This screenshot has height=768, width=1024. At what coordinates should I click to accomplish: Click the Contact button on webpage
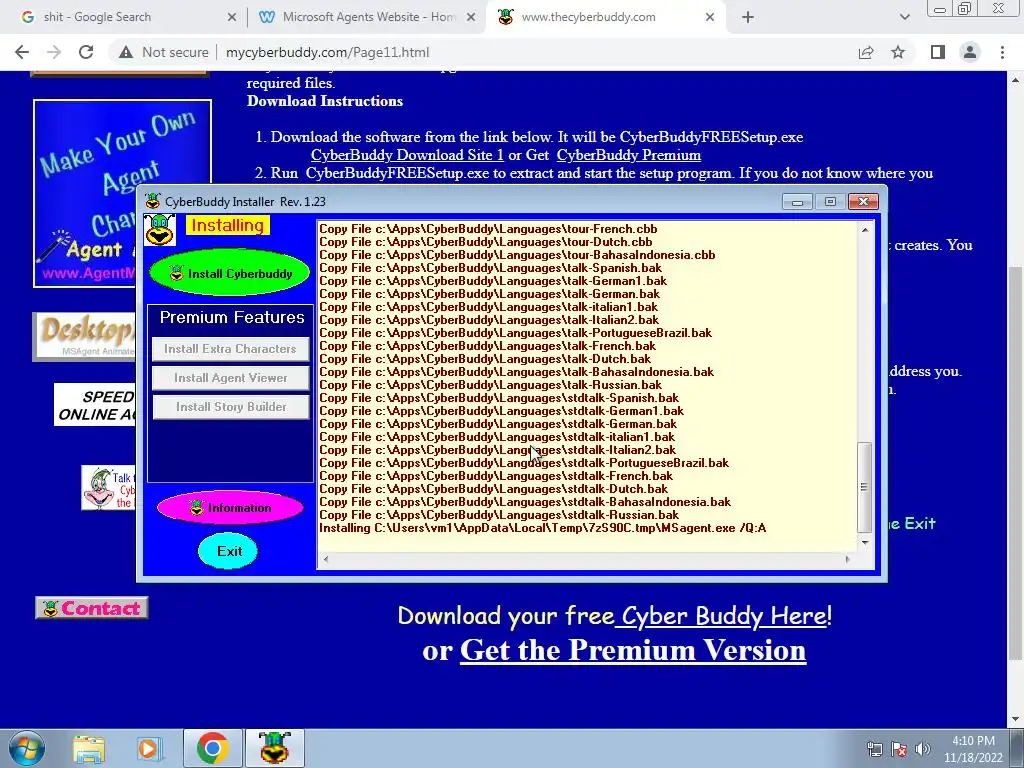91,608
